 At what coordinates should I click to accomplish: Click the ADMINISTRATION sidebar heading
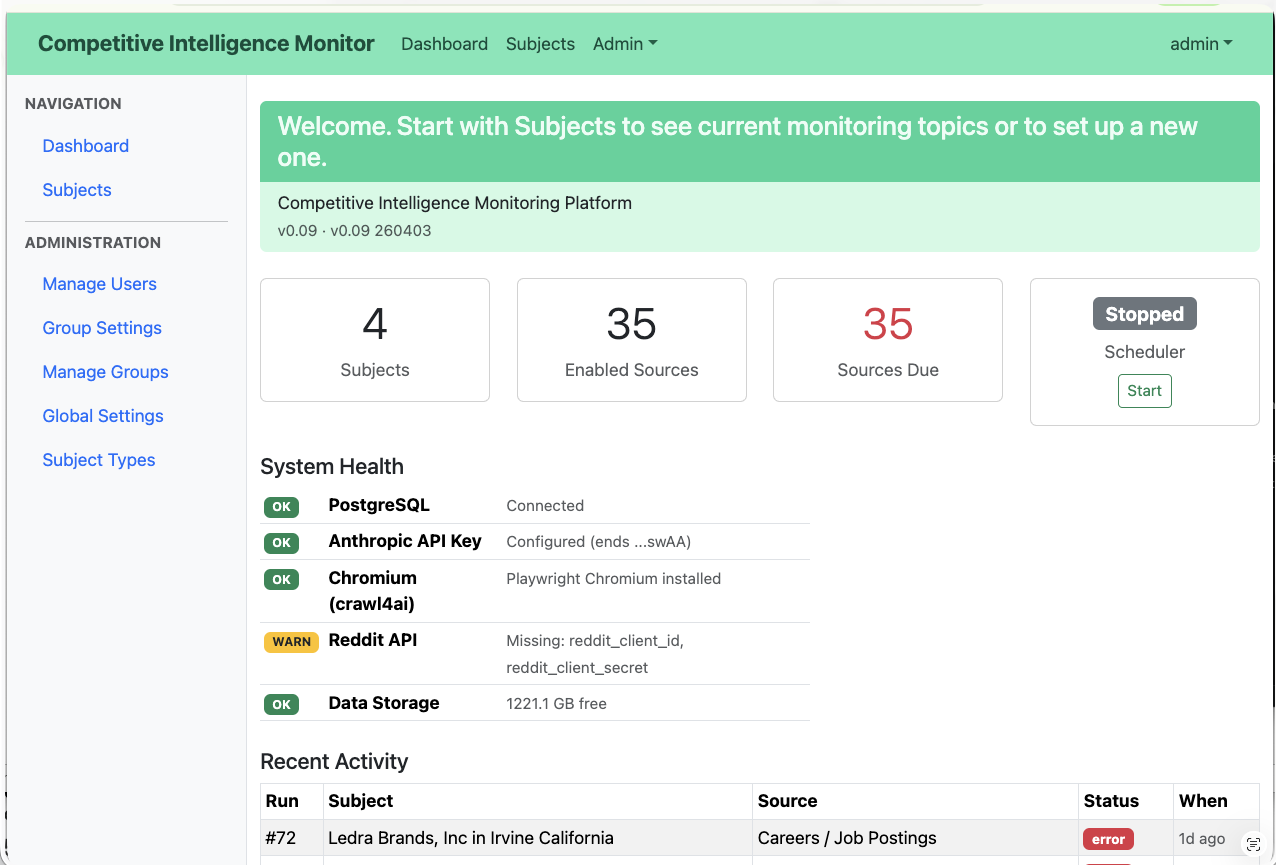(x=93, y=243)
